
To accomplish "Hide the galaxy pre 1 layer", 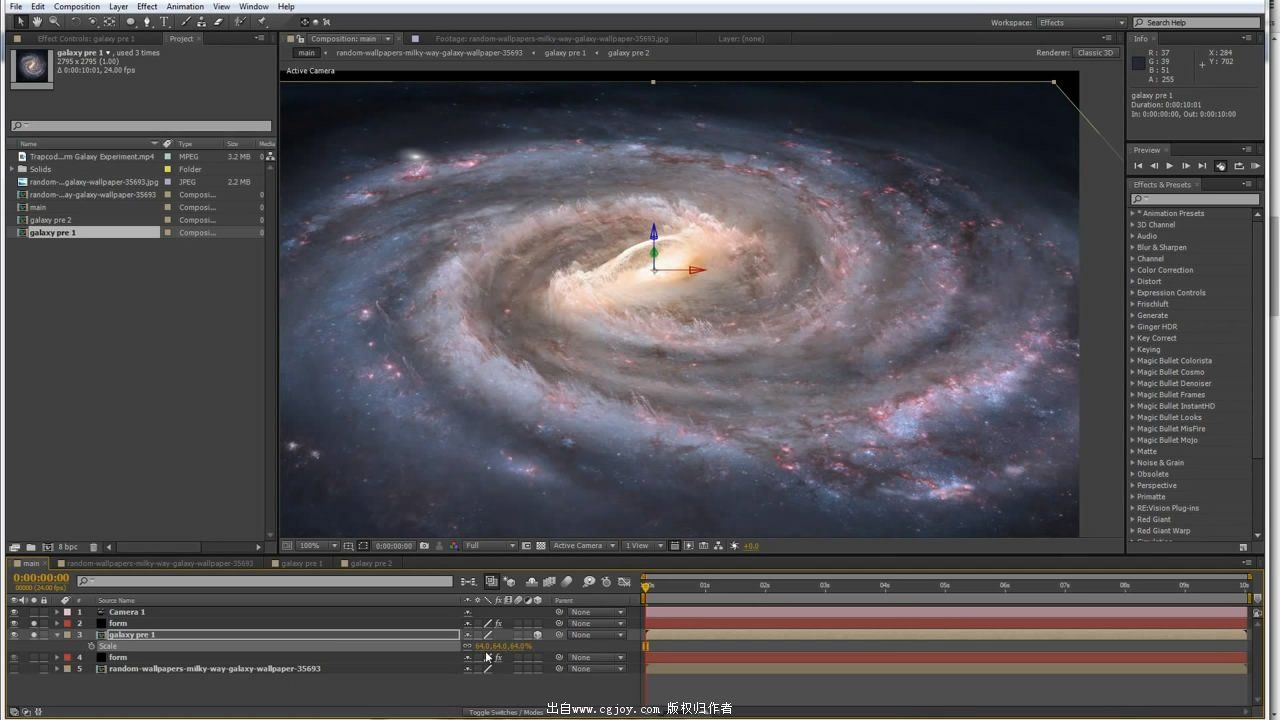I will (x=14, y=635).
